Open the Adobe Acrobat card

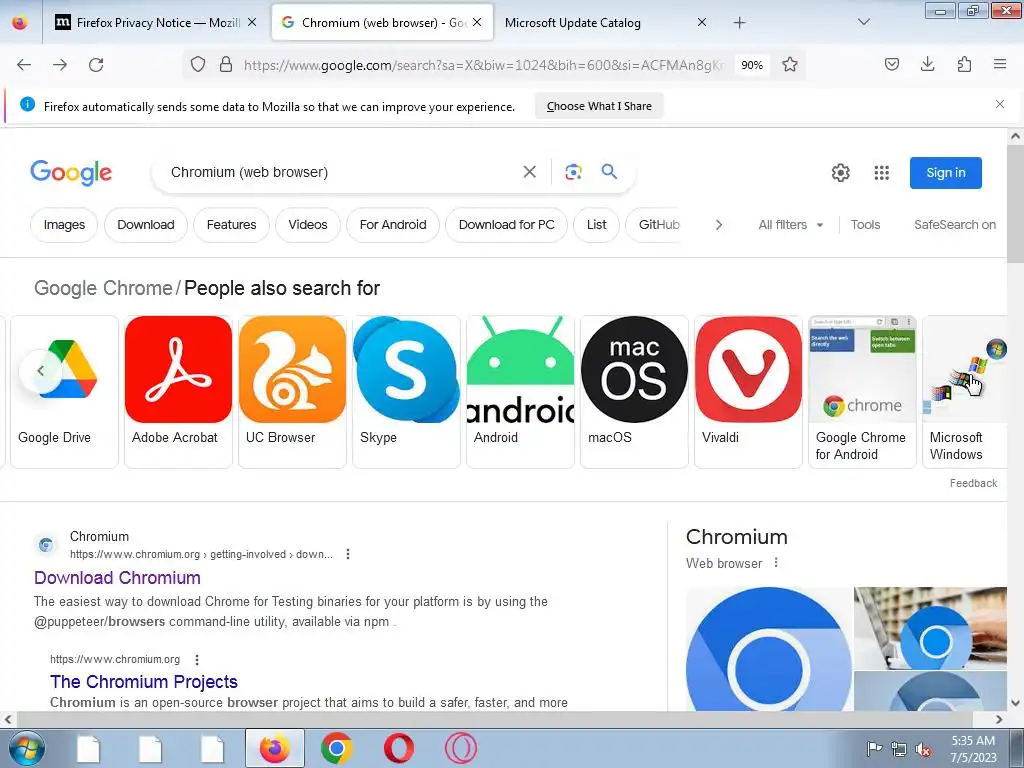(178, 392)
